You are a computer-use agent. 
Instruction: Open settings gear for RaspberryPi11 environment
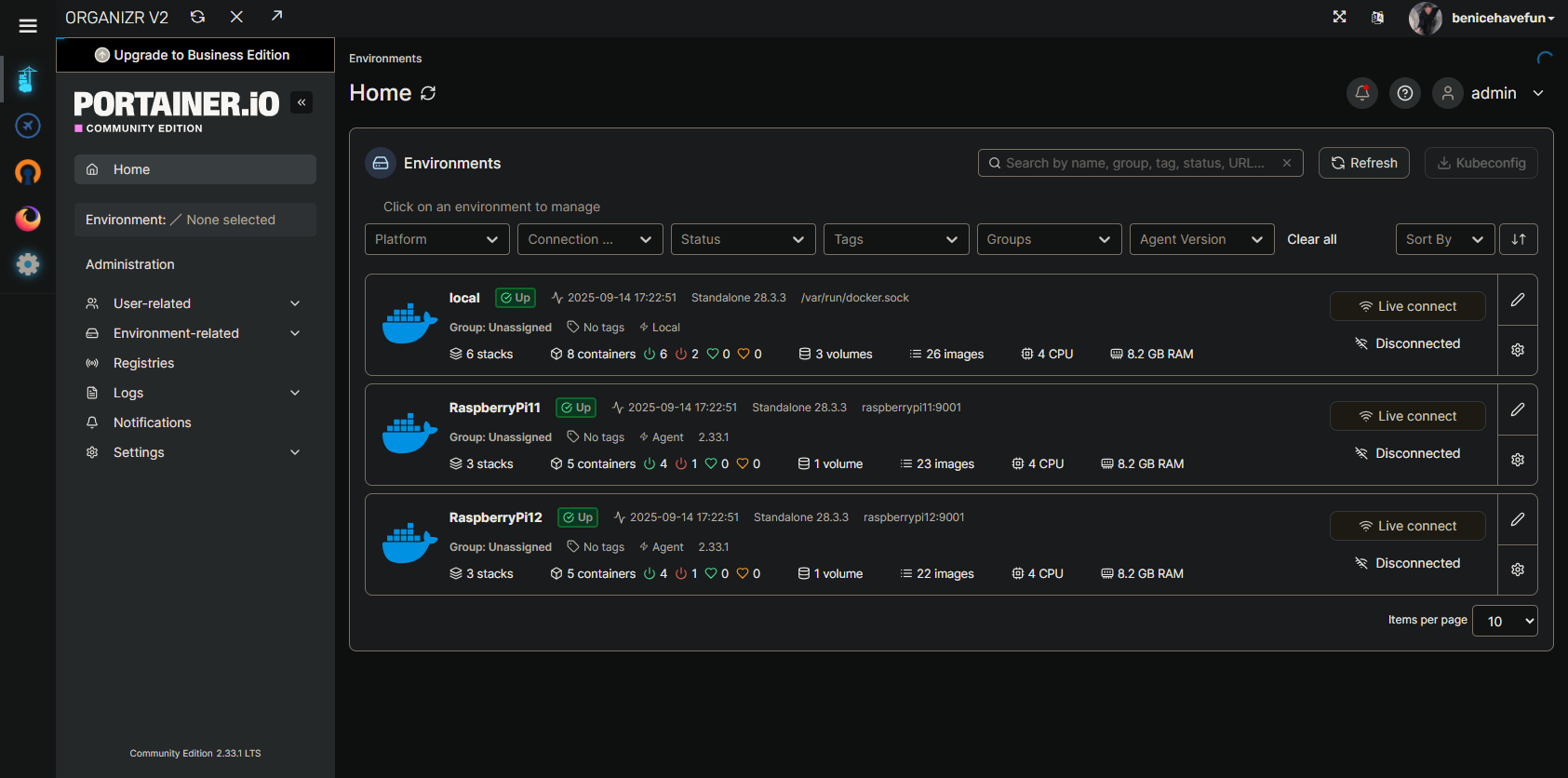(x=1517, y=460)
